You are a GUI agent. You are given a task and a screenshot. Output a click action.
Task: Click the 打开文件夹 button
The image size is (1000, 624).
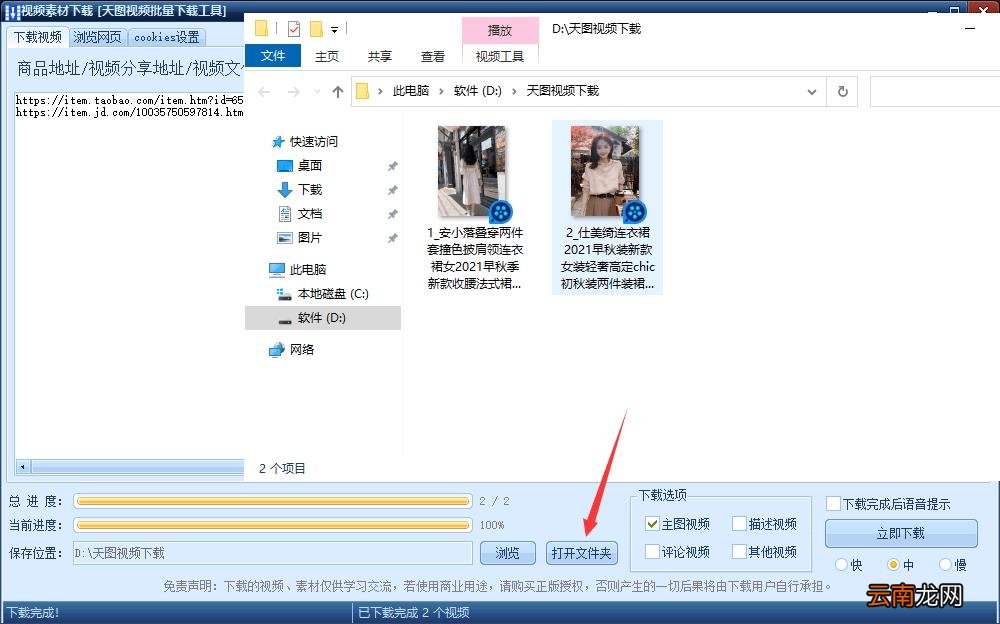click(x=582, y=553)
